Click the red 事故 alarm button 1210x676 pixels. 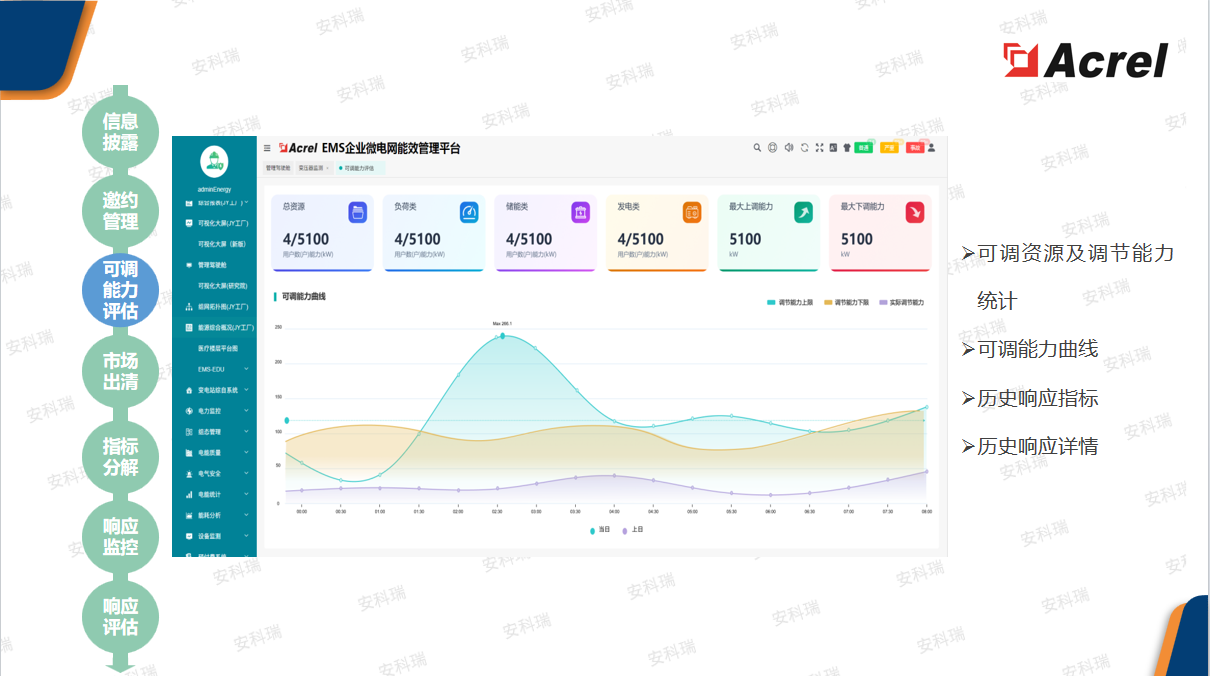tap(914, 148)
